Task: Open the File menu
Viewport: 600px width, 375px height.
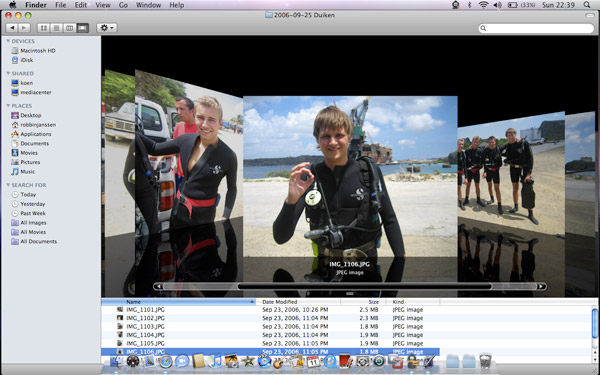Action: point(60,5)
